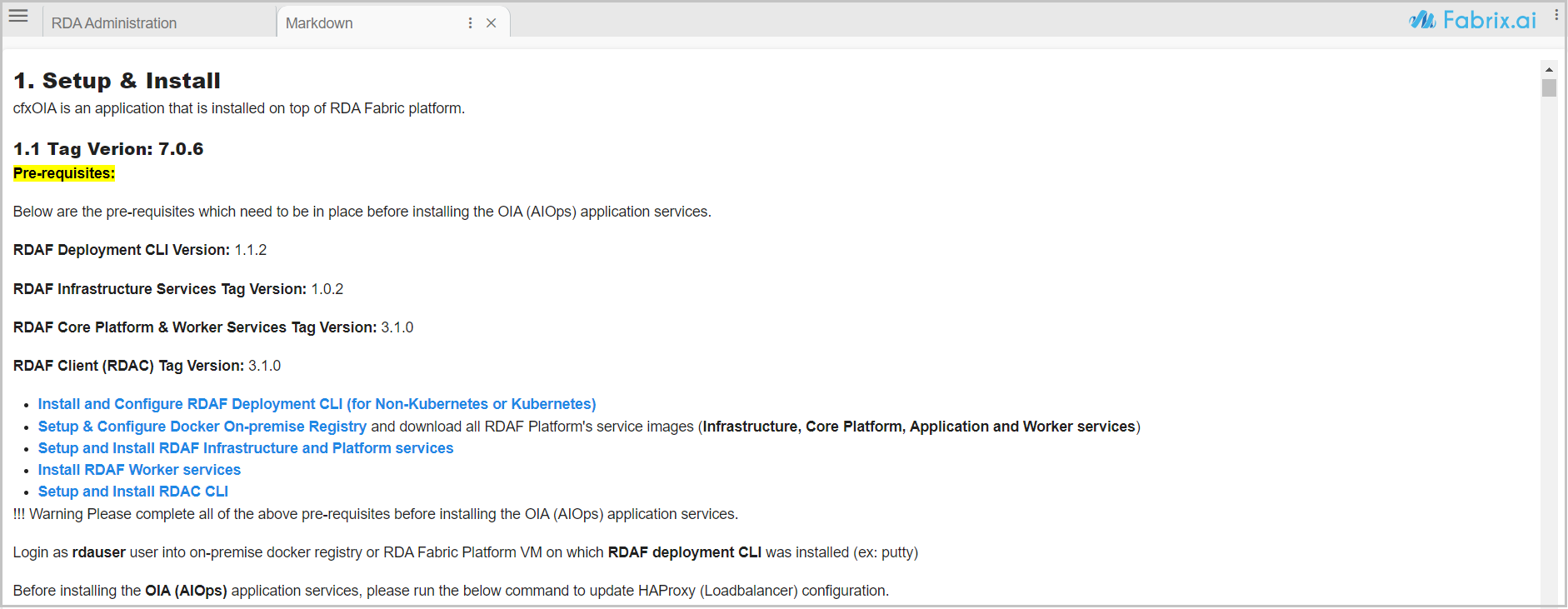Click the scrollbar up arrow
Screen dimensions: 1568x609
(x=1549, y=69)
